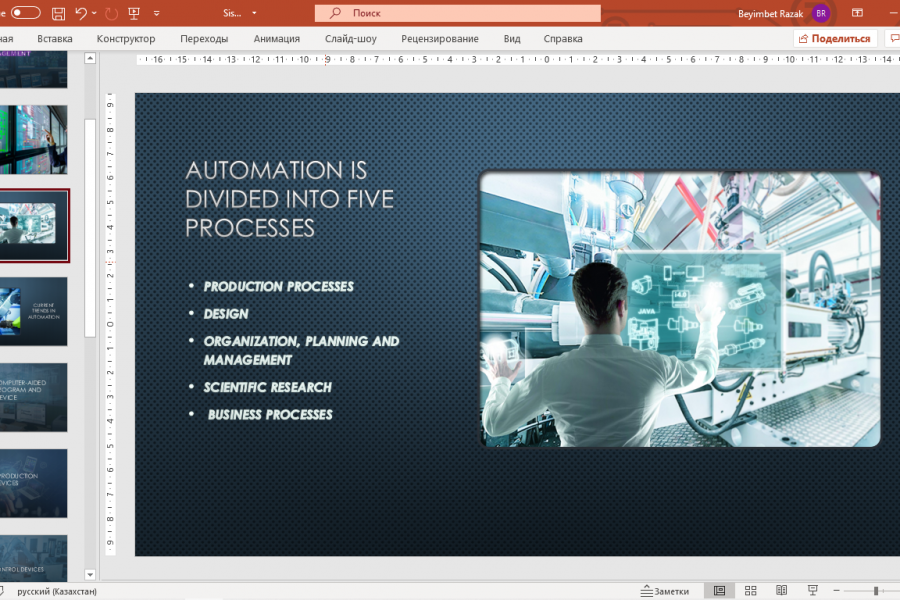Click the Redo/Repeat icon

pos(110,13)
